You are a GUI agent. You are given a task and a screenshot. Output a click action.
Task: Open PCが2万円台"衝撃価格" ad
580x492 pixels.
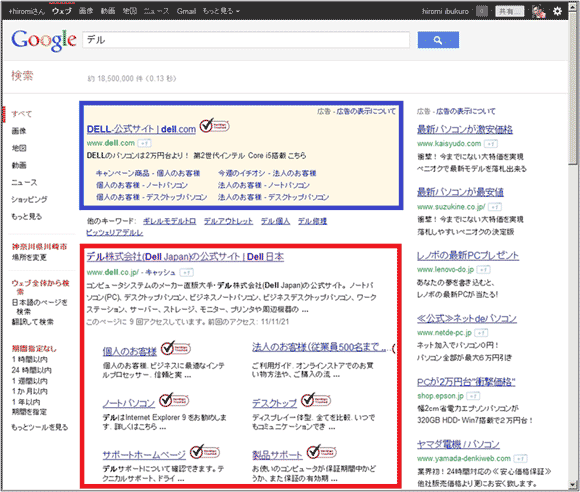tap(466, 382)
